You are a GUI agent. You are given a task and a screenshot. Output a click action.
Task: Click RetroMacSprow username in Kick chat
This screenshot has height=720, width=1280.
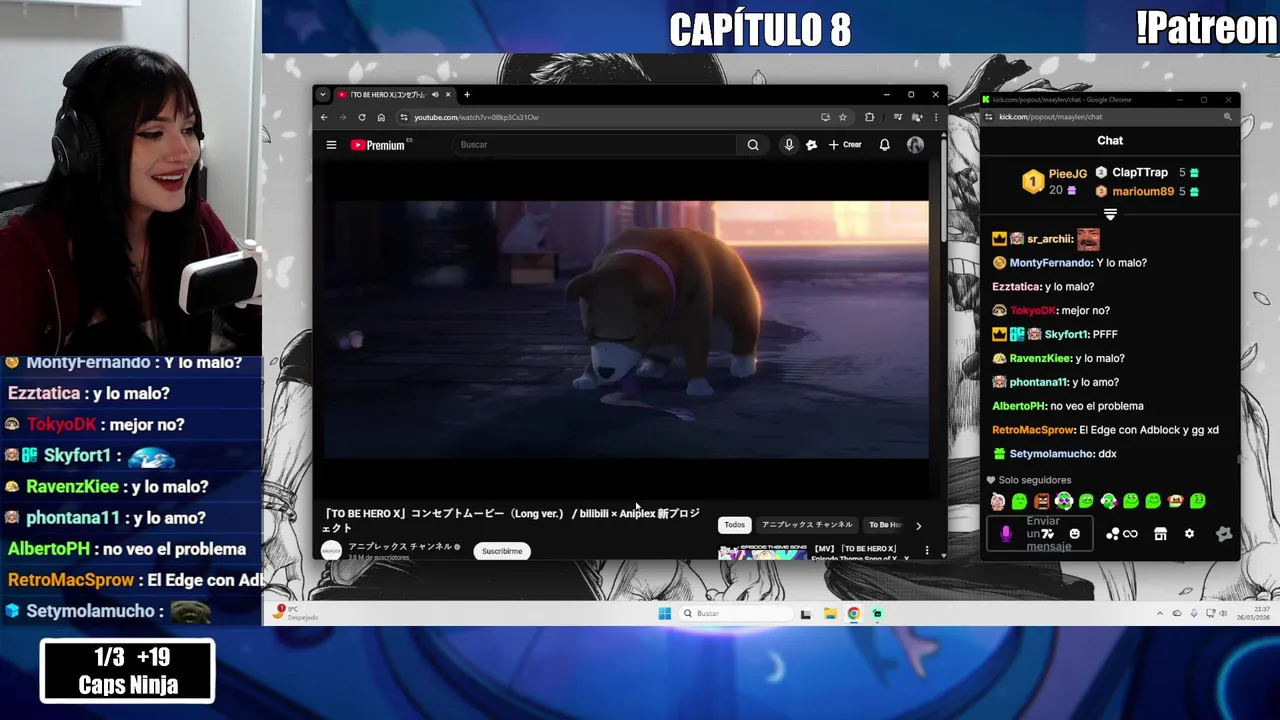point(1034,430)
